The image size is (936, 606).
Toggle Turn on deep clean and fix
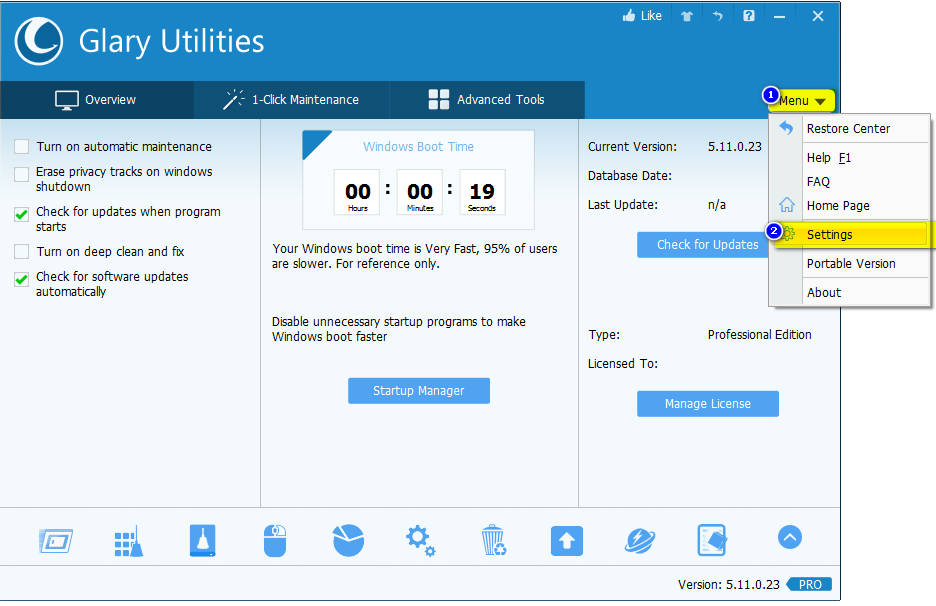22,252
